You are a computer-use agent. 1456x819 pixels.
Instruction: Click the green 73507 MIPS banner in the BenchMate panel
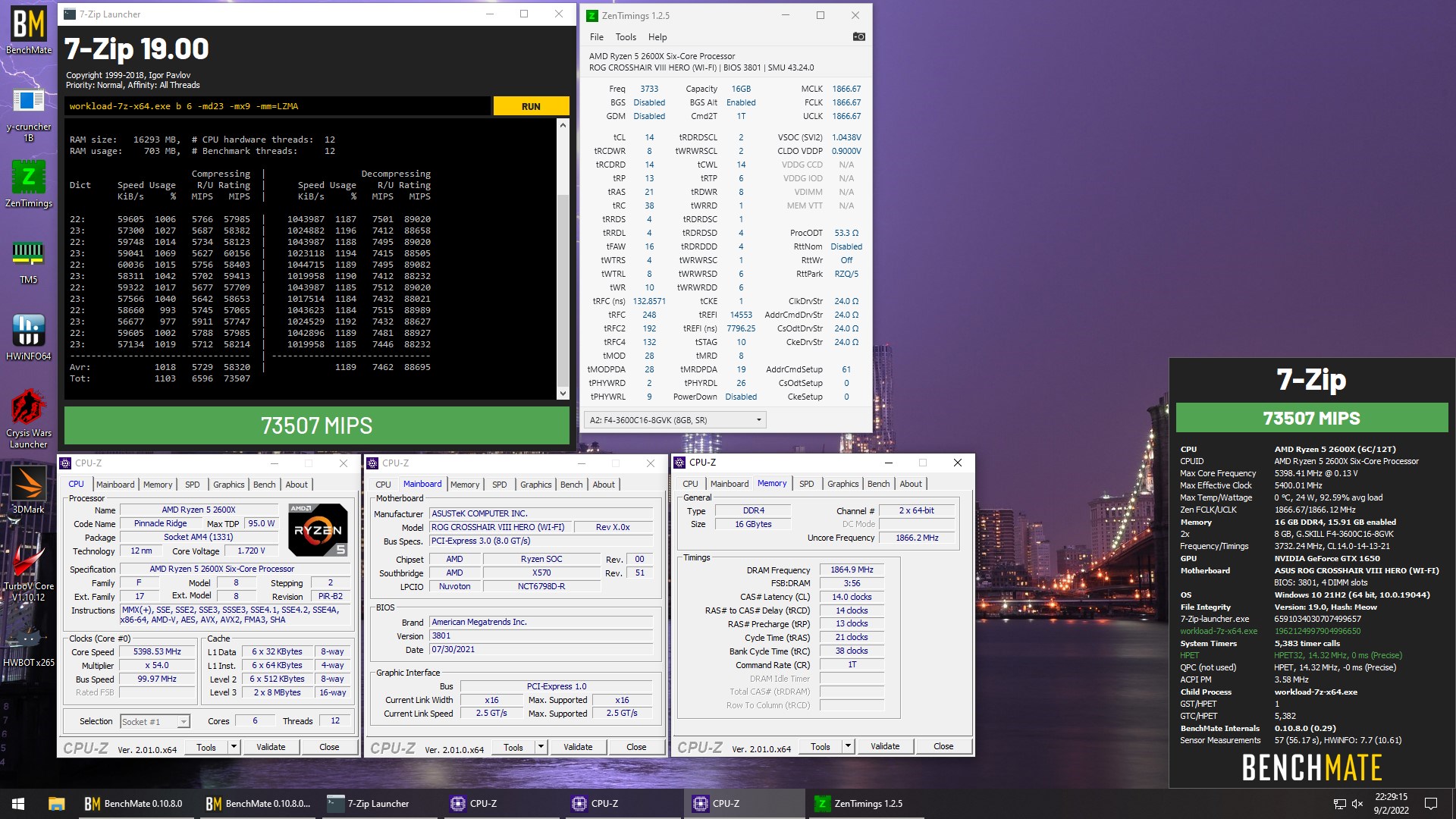(1312, 418)
